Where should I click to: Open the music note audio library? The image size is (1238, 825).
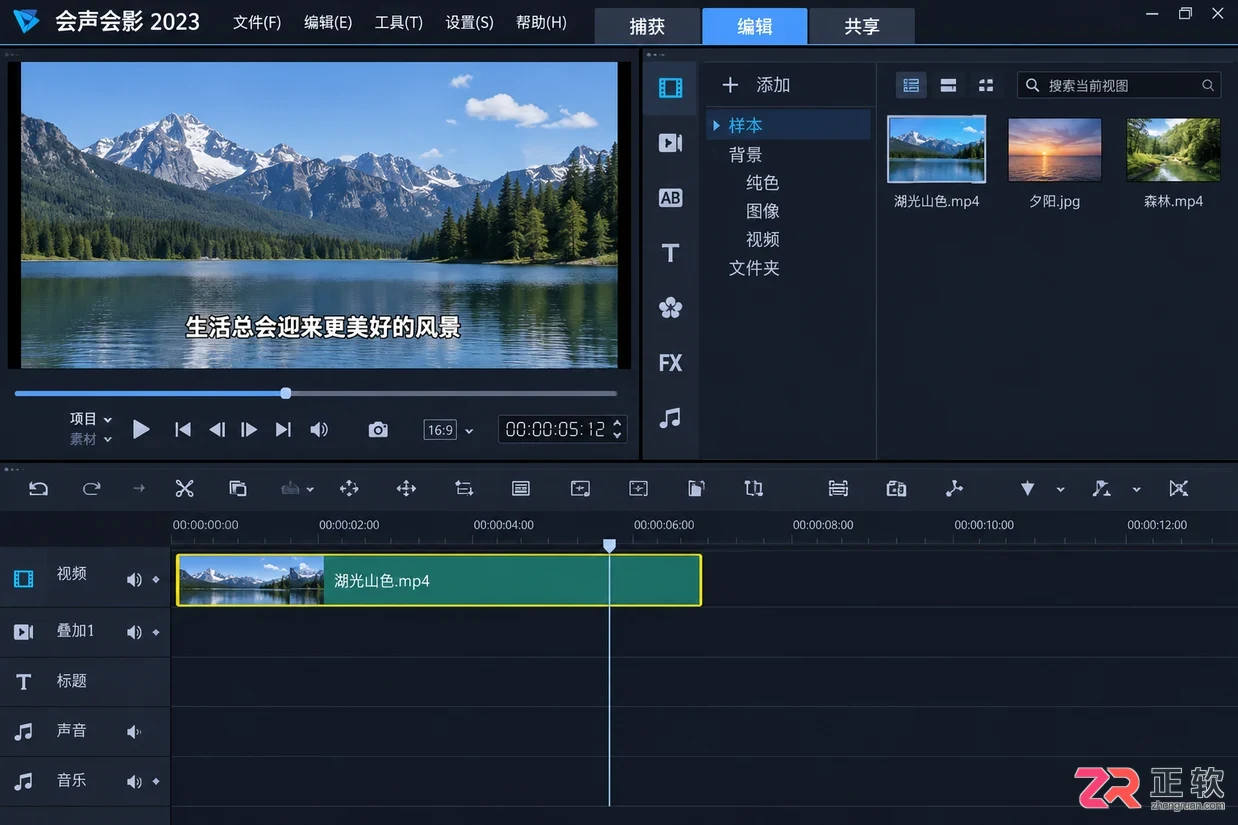(x=670, y=418)
